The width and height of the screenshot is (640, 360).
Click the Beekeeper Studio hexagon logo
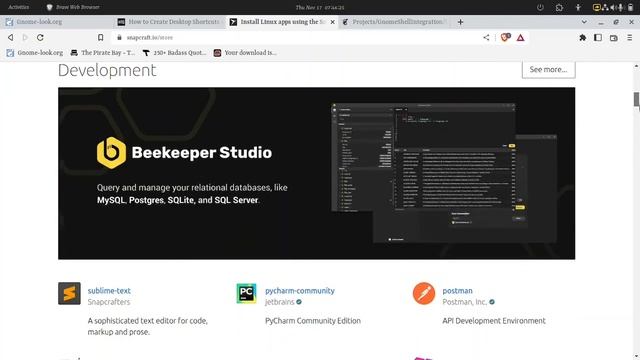click(111, 153)
